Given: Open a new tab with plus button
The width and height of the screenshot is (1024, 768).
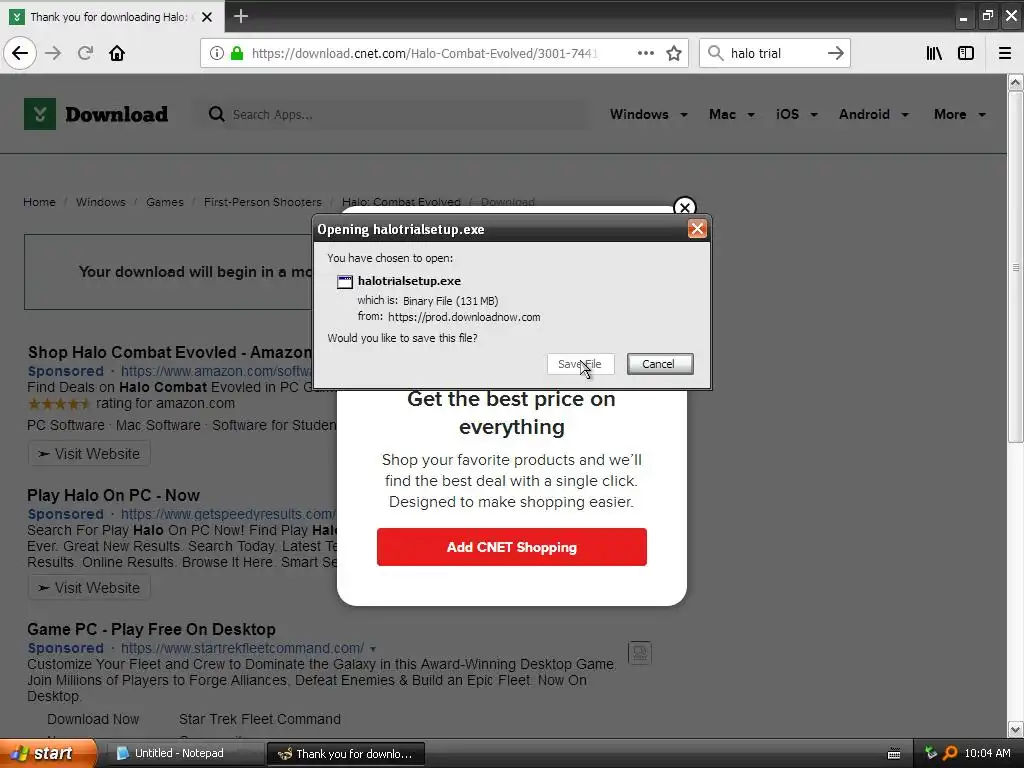Looking at the screenshot, I should click(x=241, y=16).
